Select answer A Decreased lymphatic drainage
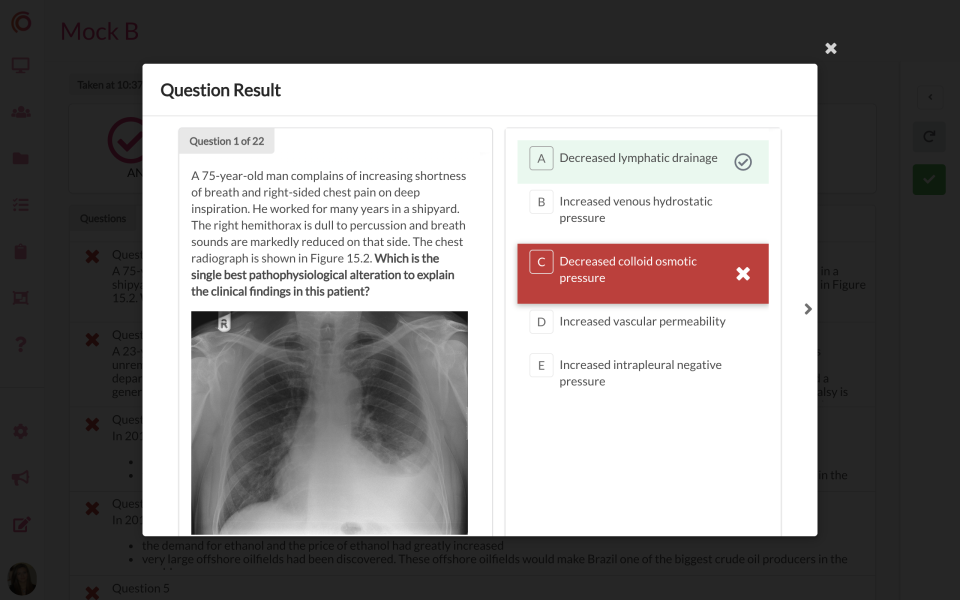 tap(643, 162)
